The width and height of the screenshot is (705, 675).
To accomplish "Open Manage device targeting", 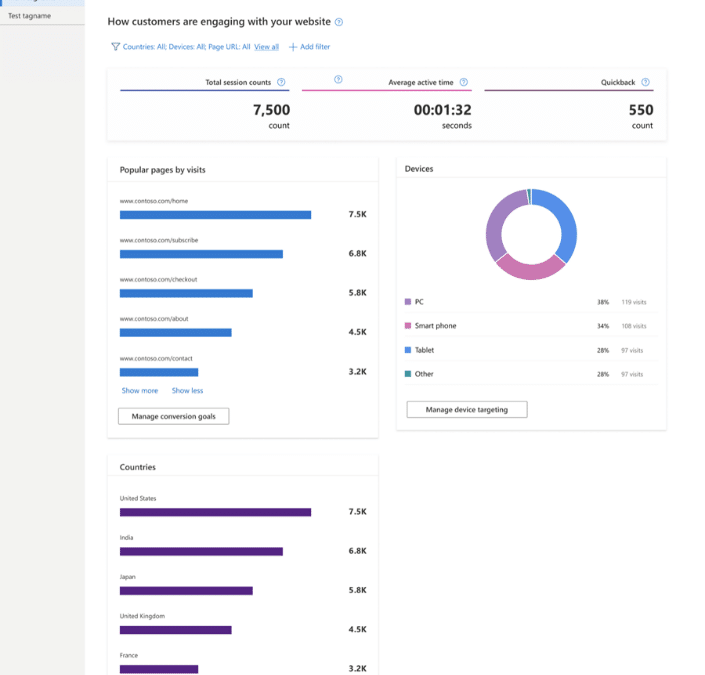I will click(x=467, y=410).
